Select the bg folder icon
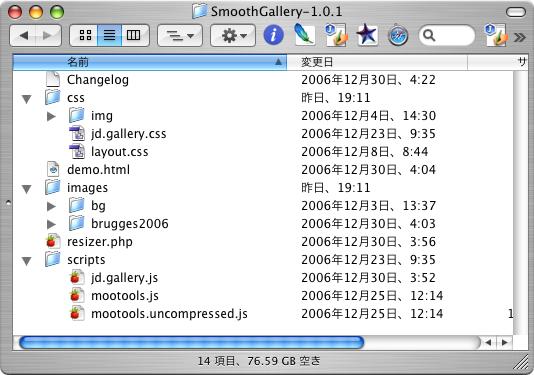 pyautogui.click(x=77, y=205)
